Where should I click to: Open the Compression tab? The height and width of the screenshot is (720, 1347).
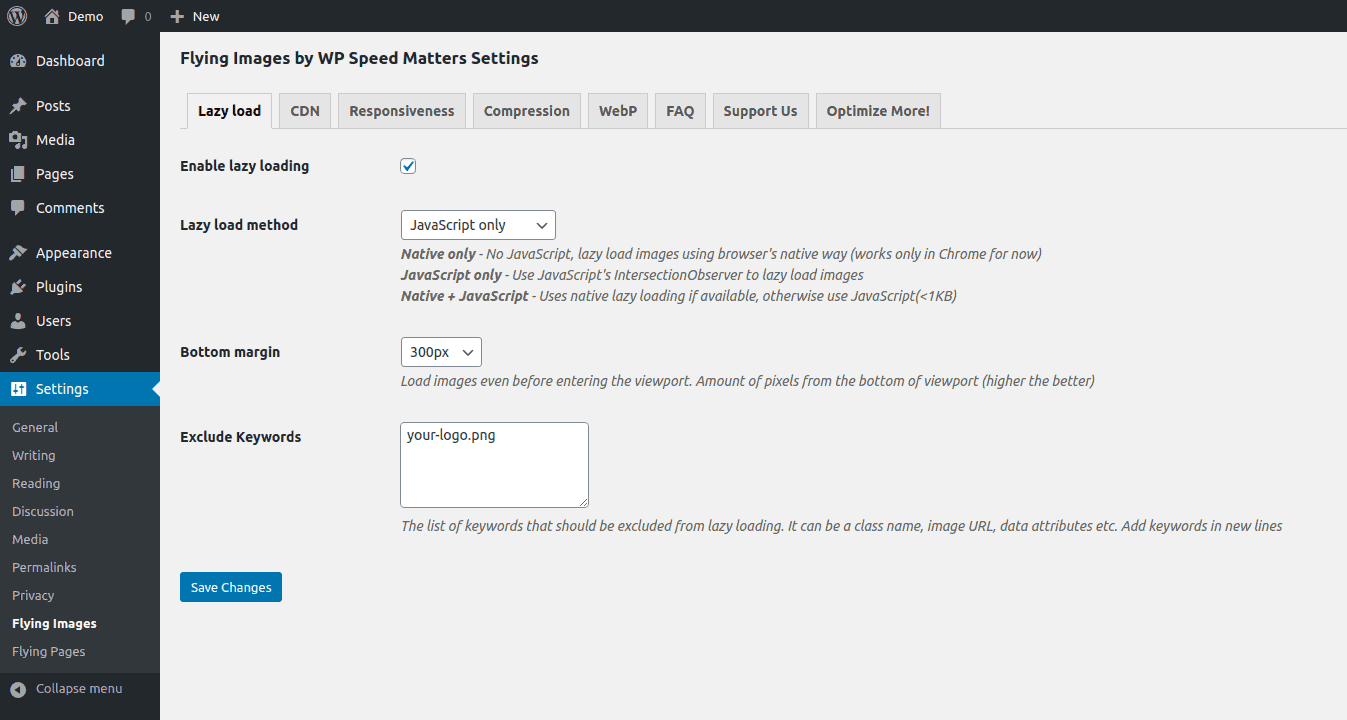coord(526,111)
